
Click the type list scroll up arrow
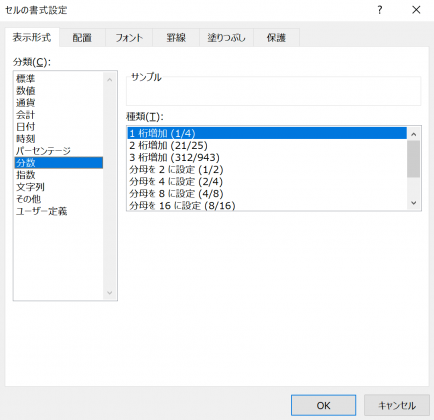pos(414,134)
